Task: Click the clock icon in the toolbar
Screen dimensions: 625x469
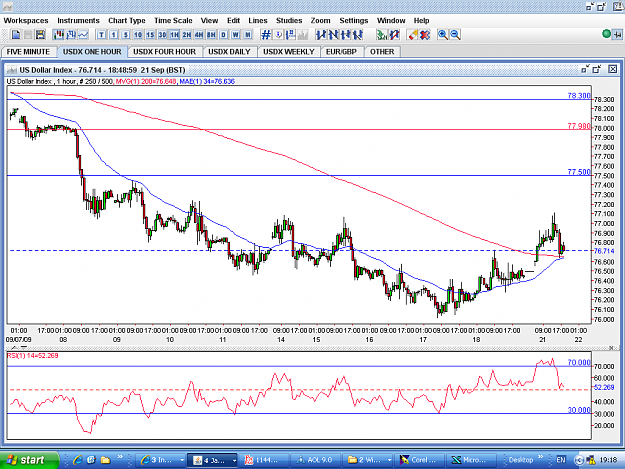Action: coord(279,35)
